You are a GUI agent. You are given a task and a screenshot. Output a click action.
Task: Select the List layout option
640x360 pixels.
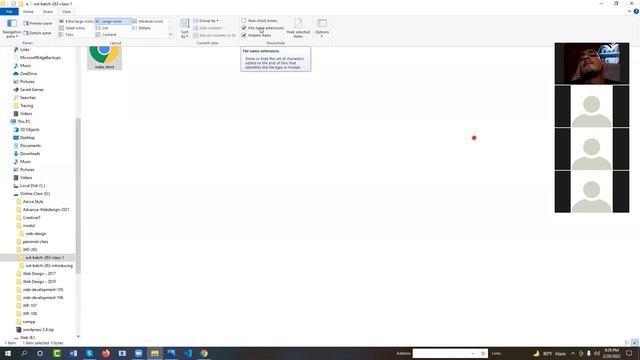(x=102, y=28)
